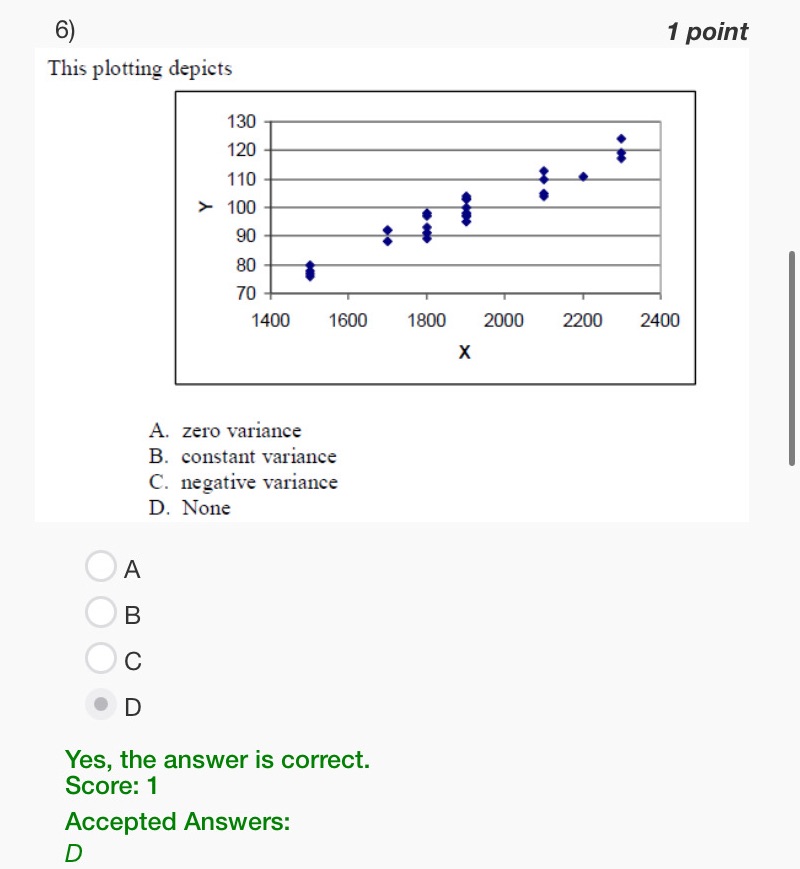Click the Y axis label on the chart
Screen dimensions: 800x869
[x=206, y=207]
